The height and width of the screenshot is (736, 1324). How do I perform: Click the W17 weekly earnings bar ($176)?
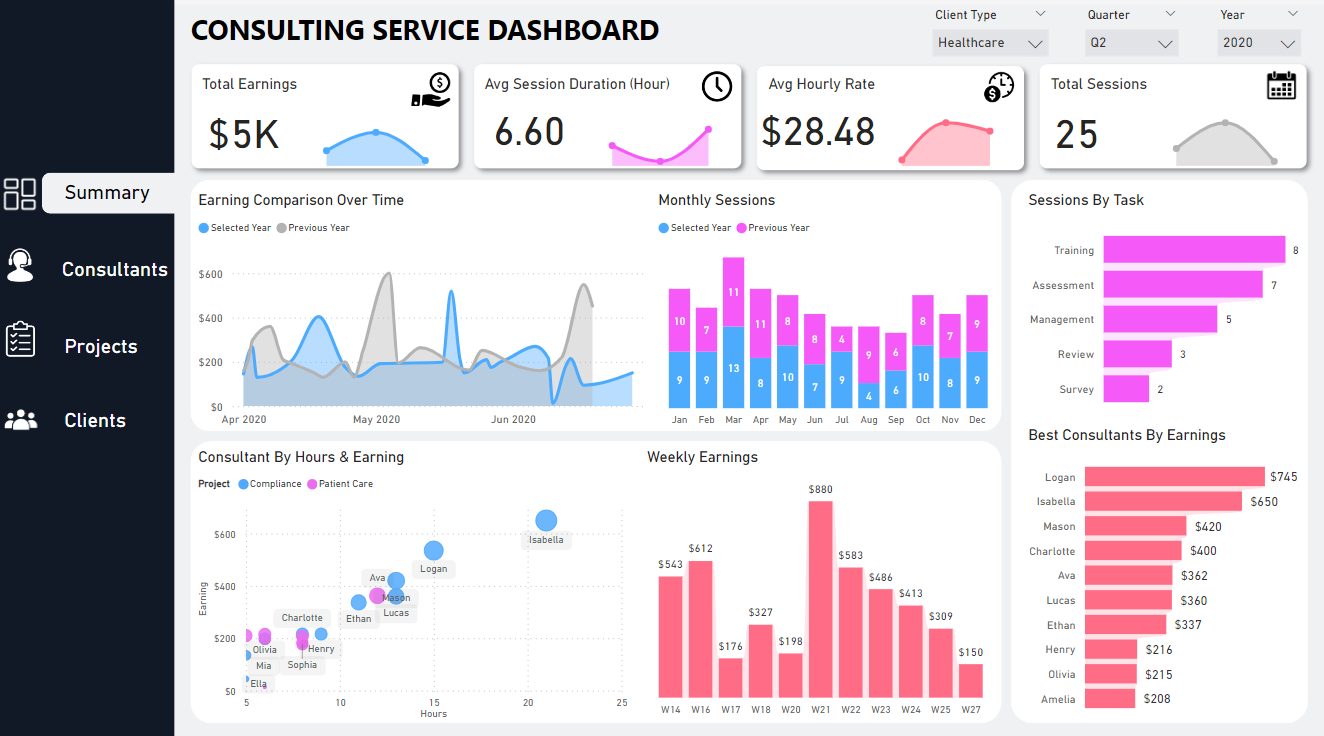(x=730, y=678)
